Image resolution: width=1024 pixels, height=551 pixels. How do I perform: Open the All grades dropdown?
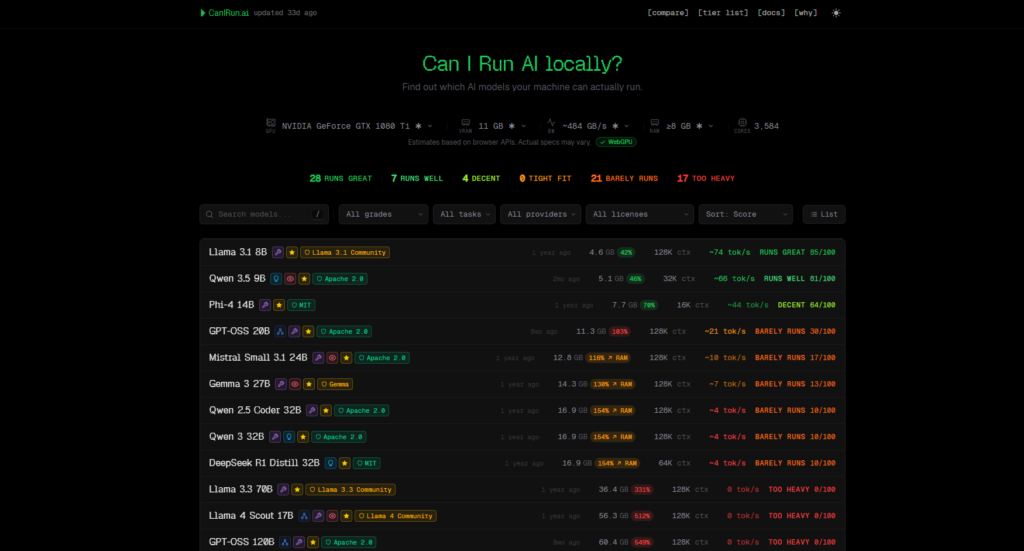click(383, 214)
